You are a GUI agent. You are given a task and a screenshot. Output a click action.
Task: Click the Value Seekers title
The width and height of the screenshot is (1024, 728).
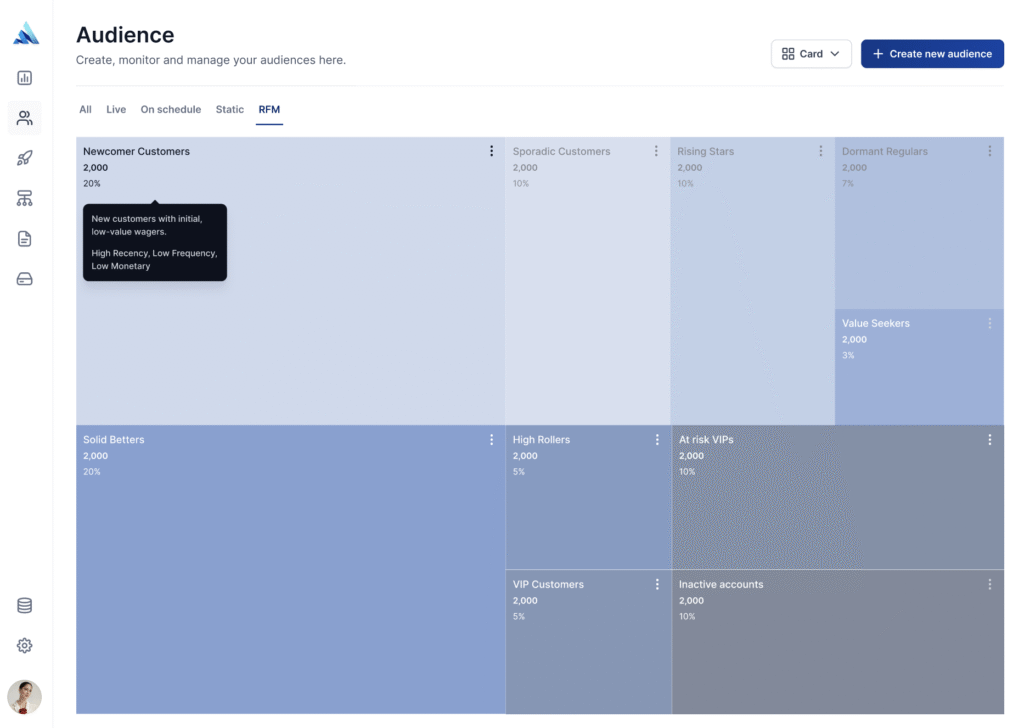click(876, 323)
